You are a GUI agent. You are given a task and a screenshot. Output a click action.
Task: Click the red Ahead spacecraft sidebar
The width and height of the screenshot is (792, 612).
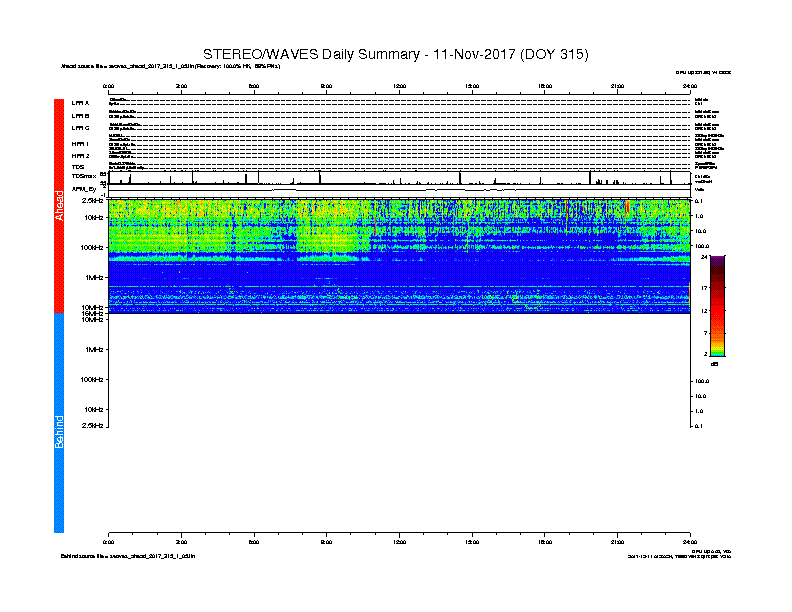[59, 206]
